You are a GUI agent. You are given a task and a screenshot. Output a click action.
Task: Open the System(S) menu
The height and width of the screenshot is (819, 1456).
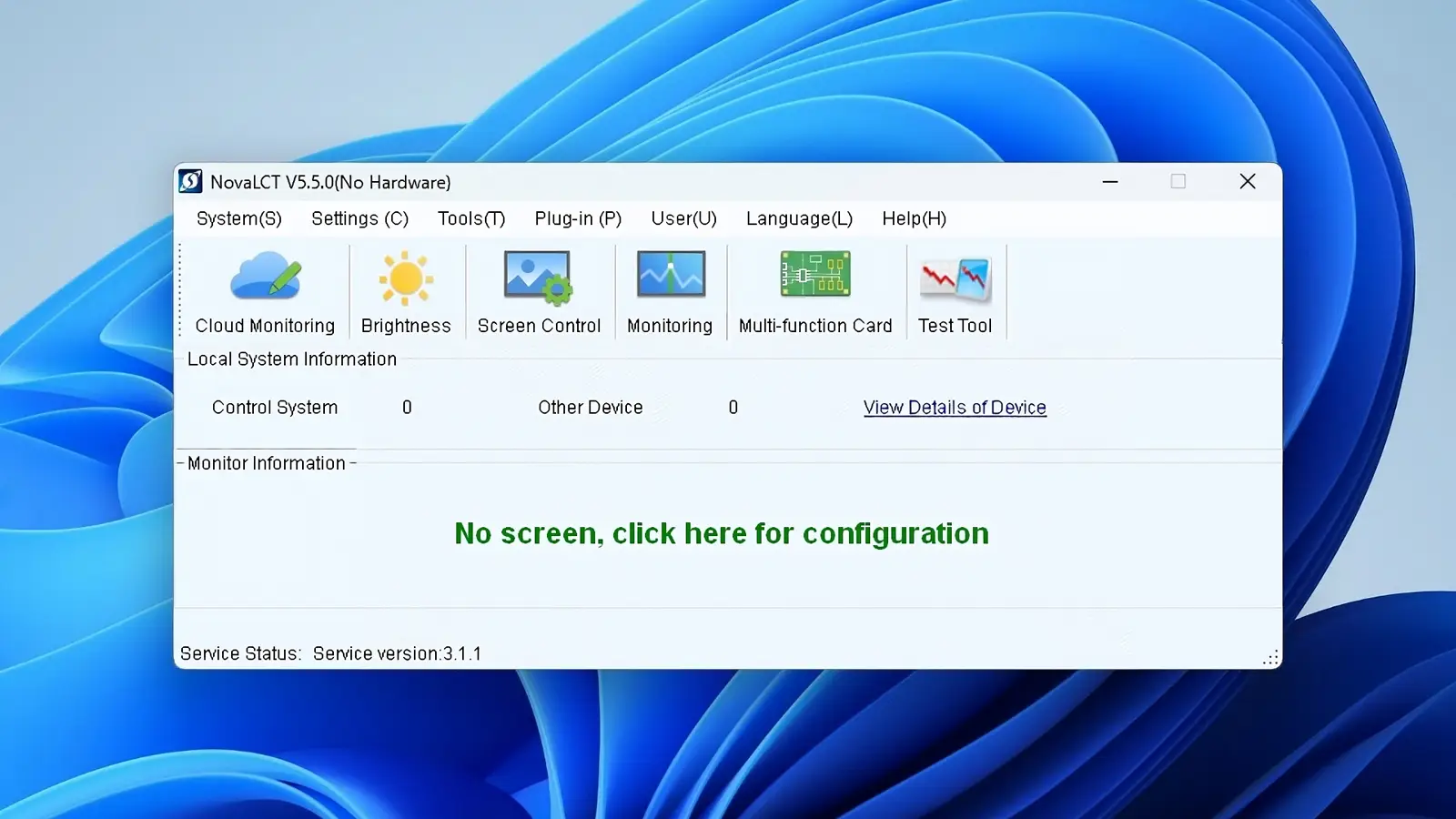[x=239, y=218]
